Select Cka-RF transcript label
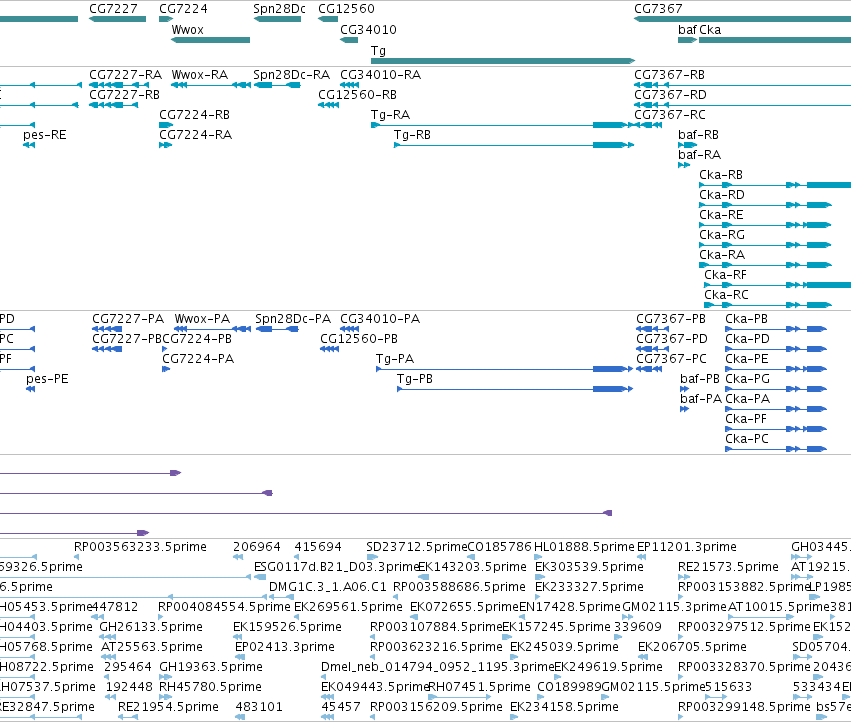 725,275
